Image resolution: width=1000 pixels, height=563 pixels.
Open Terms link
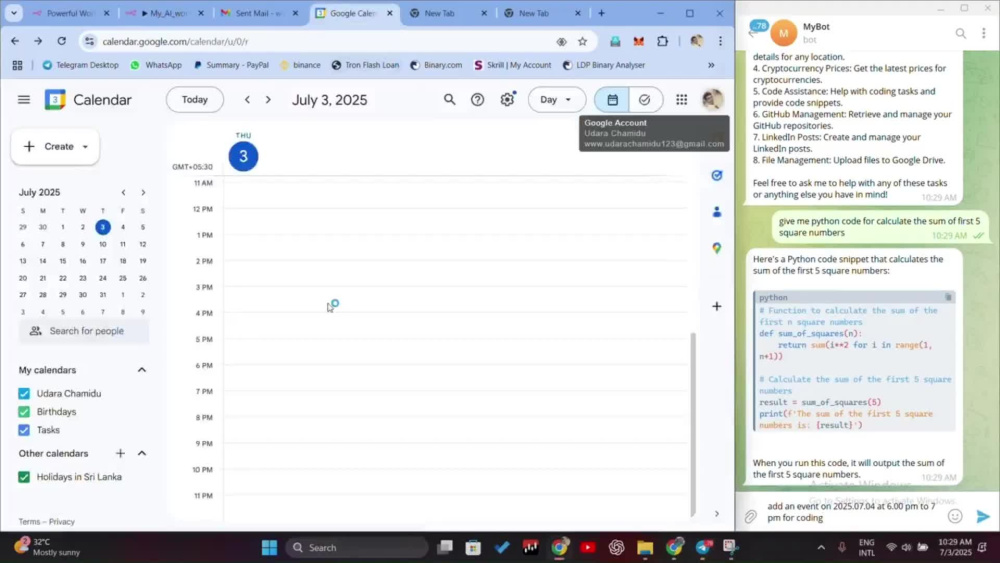29,522
